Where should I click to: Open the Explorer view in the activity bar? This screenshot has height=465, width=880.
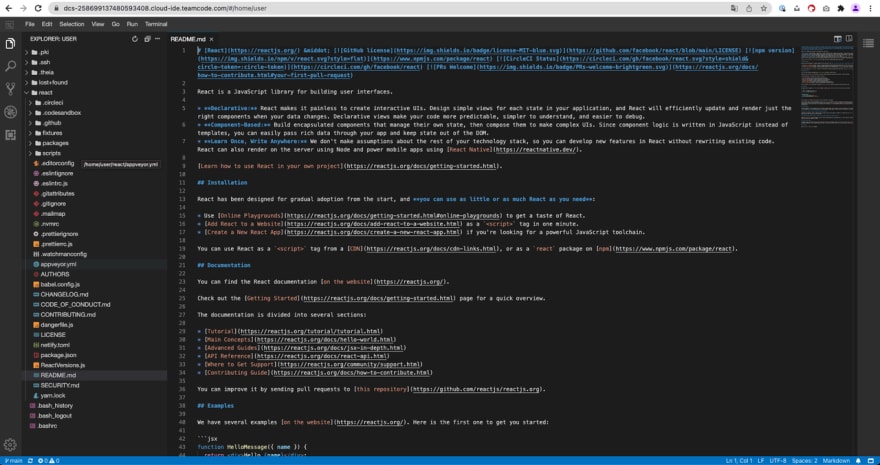[10, 44]
